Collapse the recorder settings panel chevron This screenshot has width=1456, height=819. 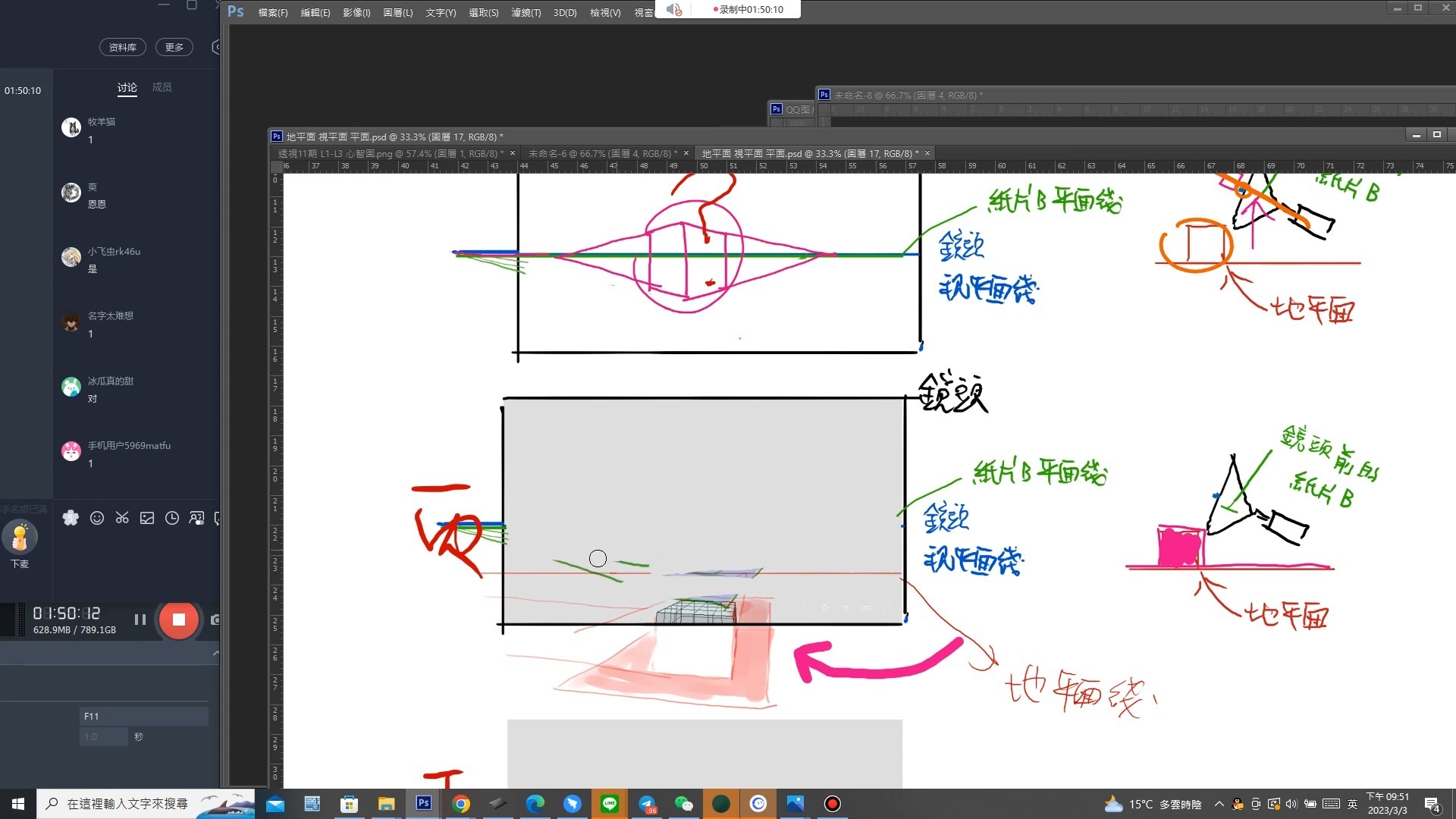pyautogui.click(x=215, y=653)
